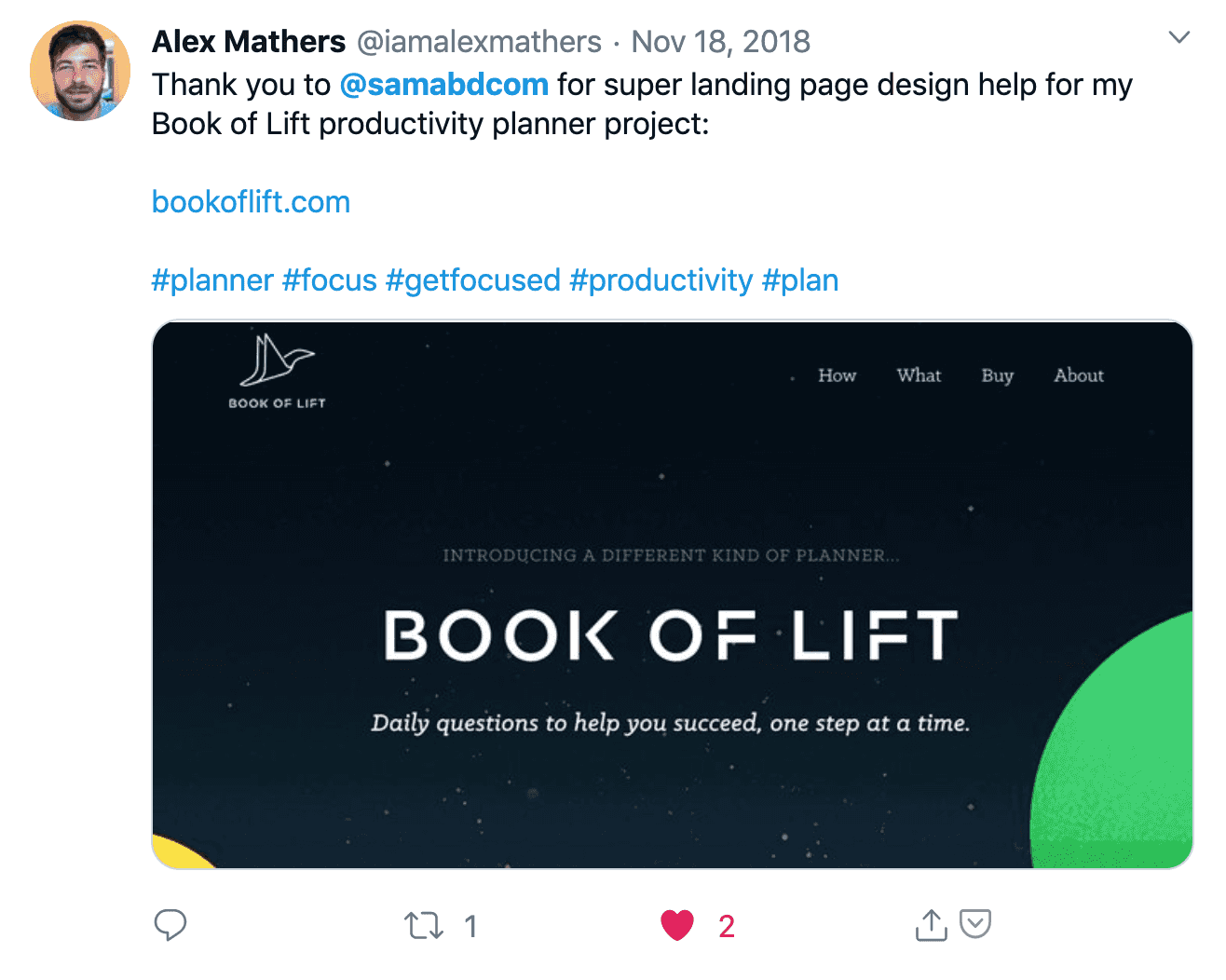1226x980 pixels.
Task: Click the share upload arrow icon
Action: (931, 925)
